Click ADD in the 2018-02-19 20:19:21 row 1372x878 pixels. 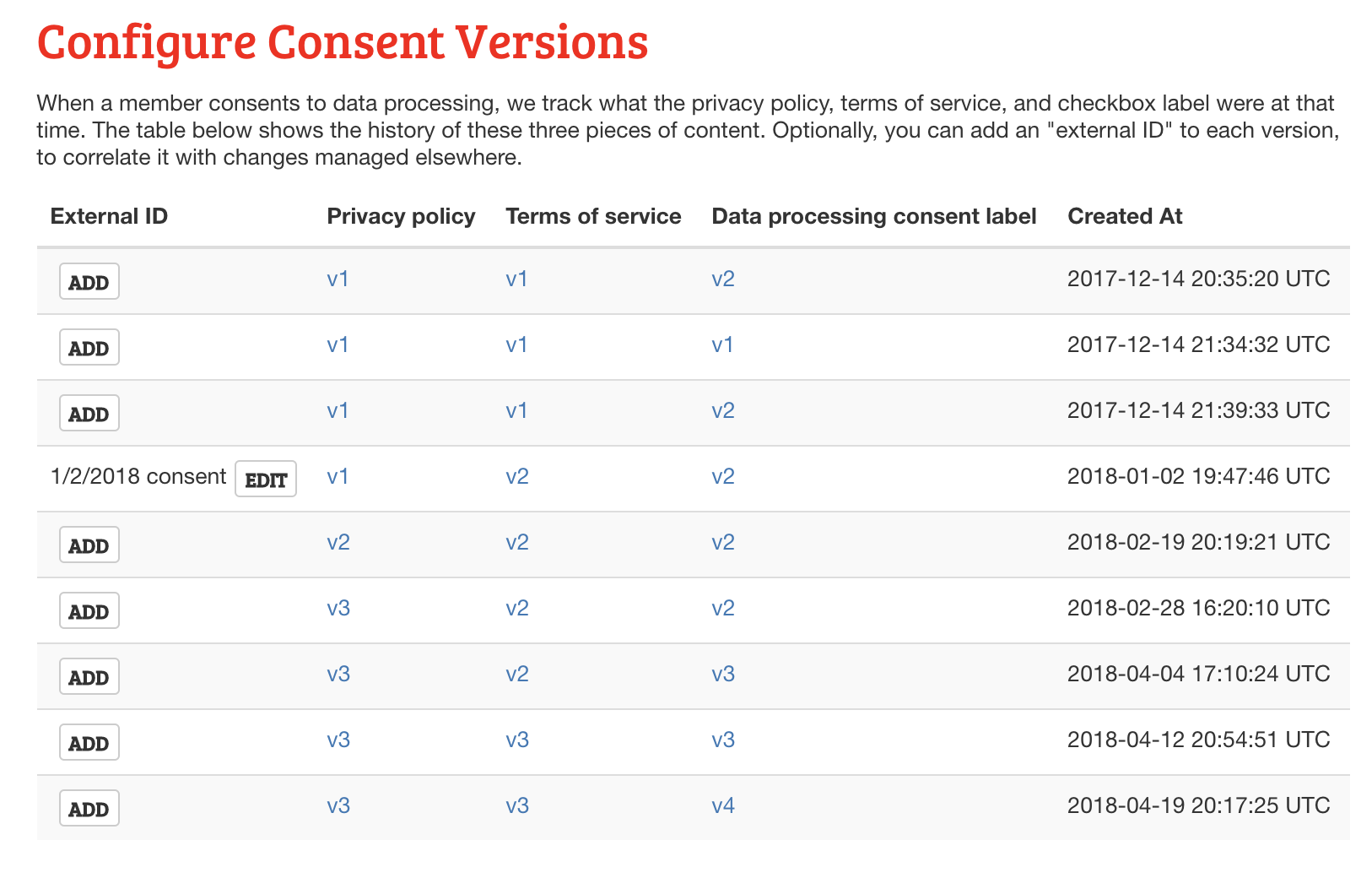click(89, 545)
